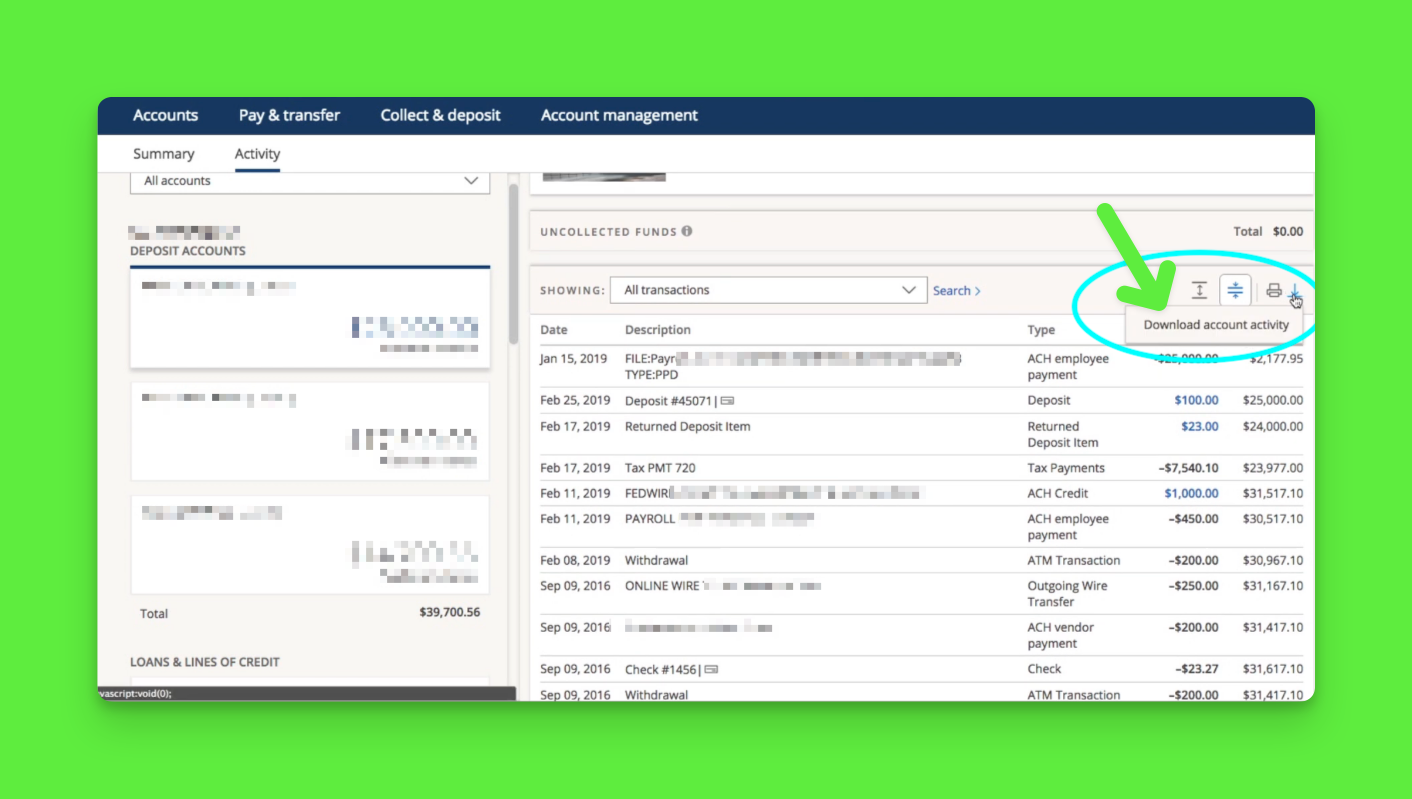
Task: Click the $1,000.00 ACH Credit amount link
Action: pyautogui.click(x=1191, y=493)
